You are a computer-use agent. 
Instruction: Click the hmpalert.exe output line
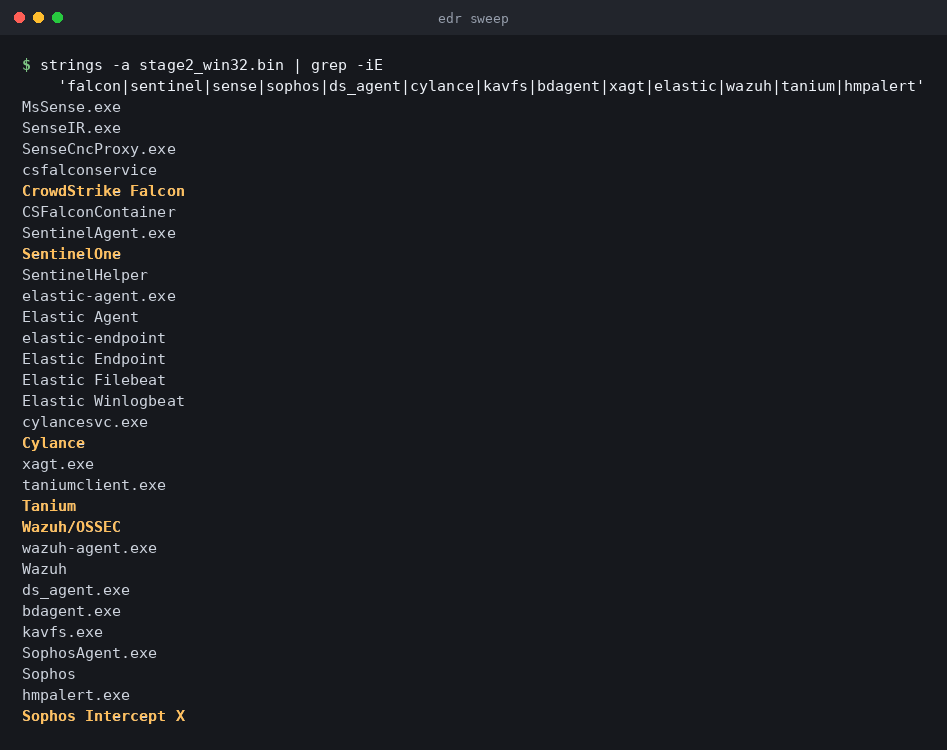(x=75, y=695)
